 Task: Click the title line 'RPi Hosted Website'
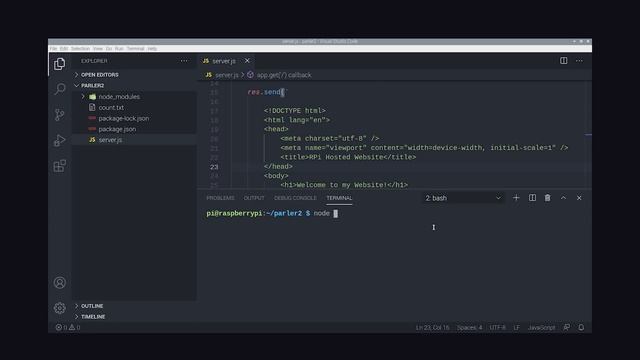coord(348,157)
